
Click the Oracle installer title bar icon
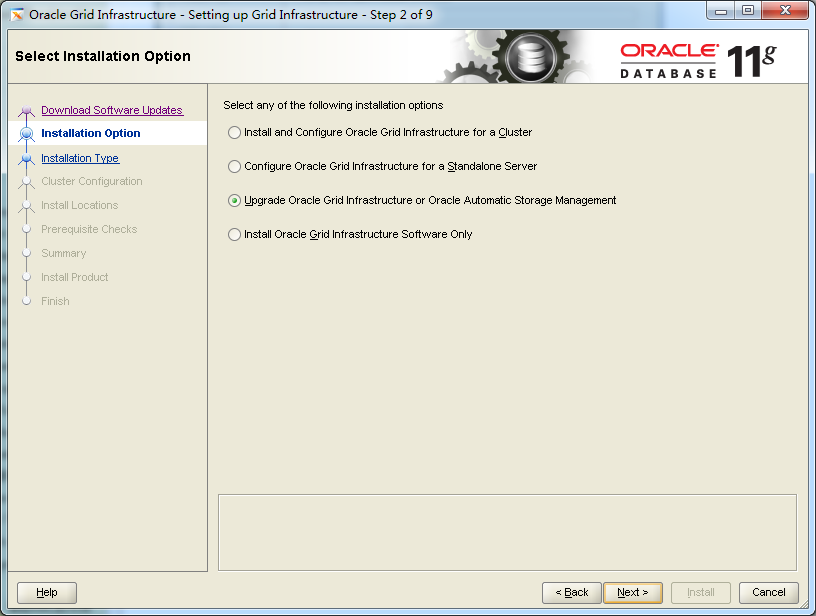17,15
